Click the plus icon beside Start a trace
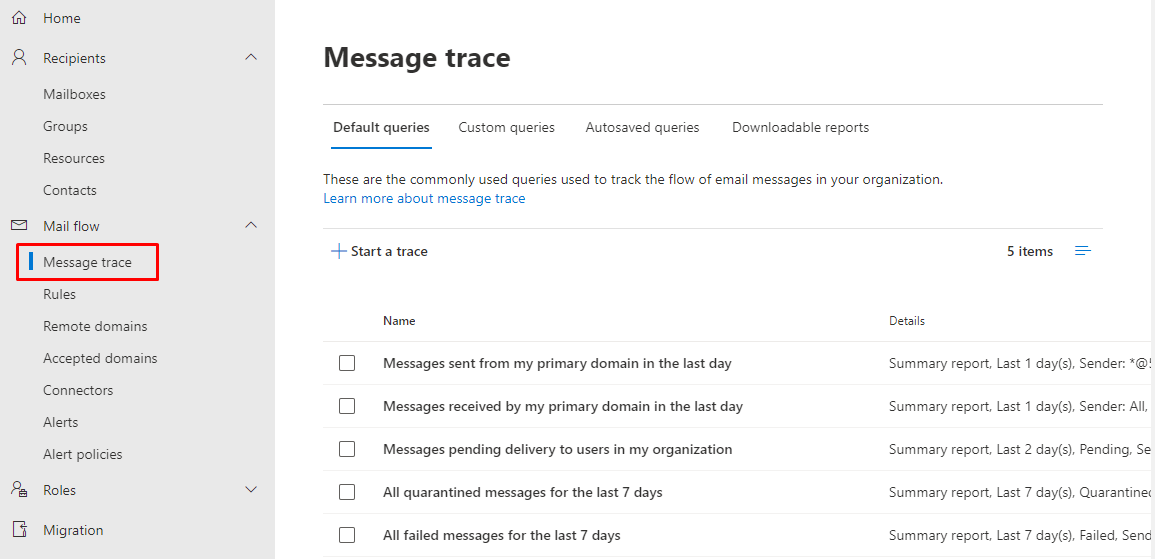Image resolution: width=1155 pixels, height=559 pixels. [x=339, y=251]
